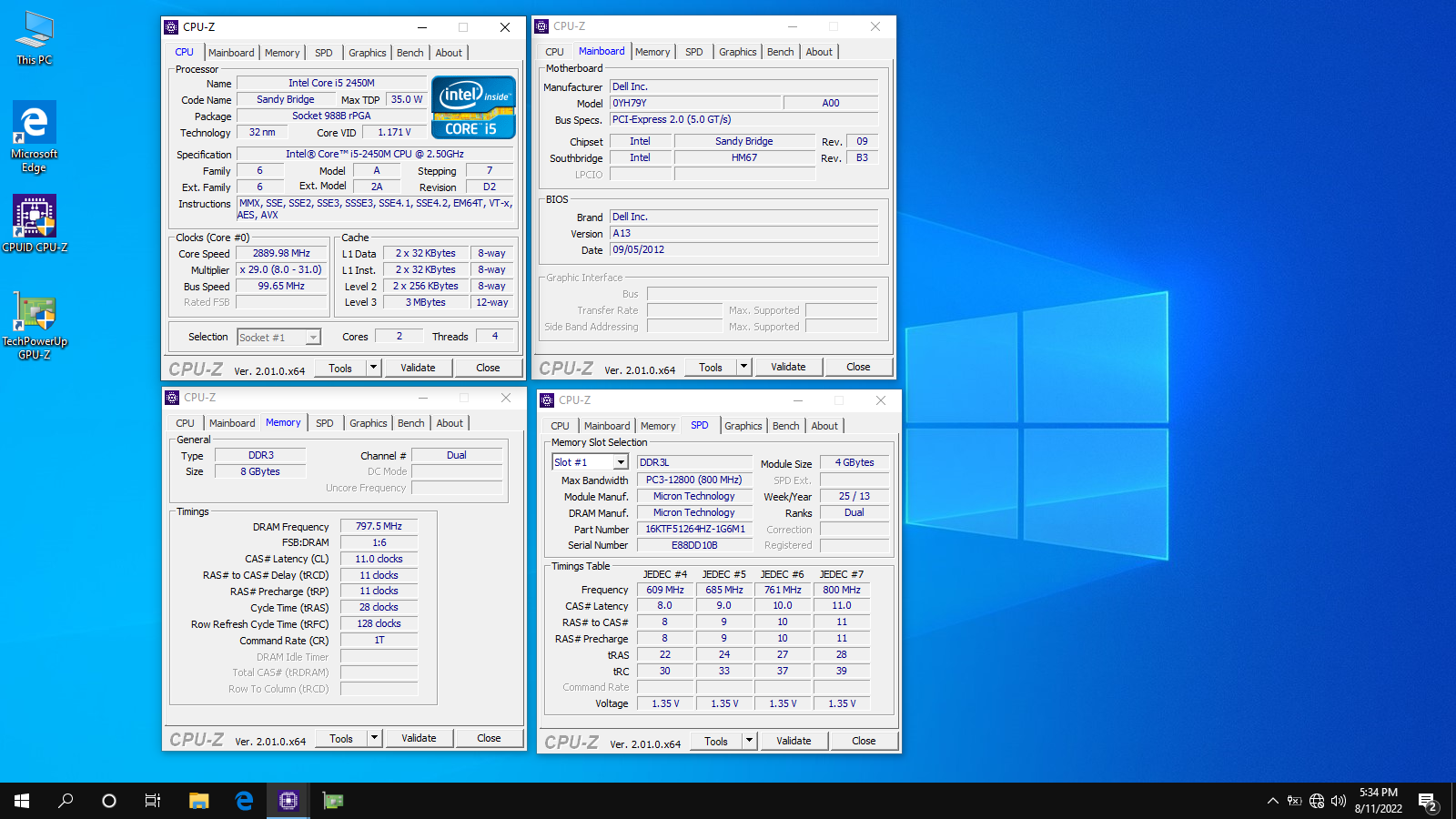Open the notification center icon
Viewport: 1456px width, 819px height.
pyautogui.click(x=1427, y=801)
